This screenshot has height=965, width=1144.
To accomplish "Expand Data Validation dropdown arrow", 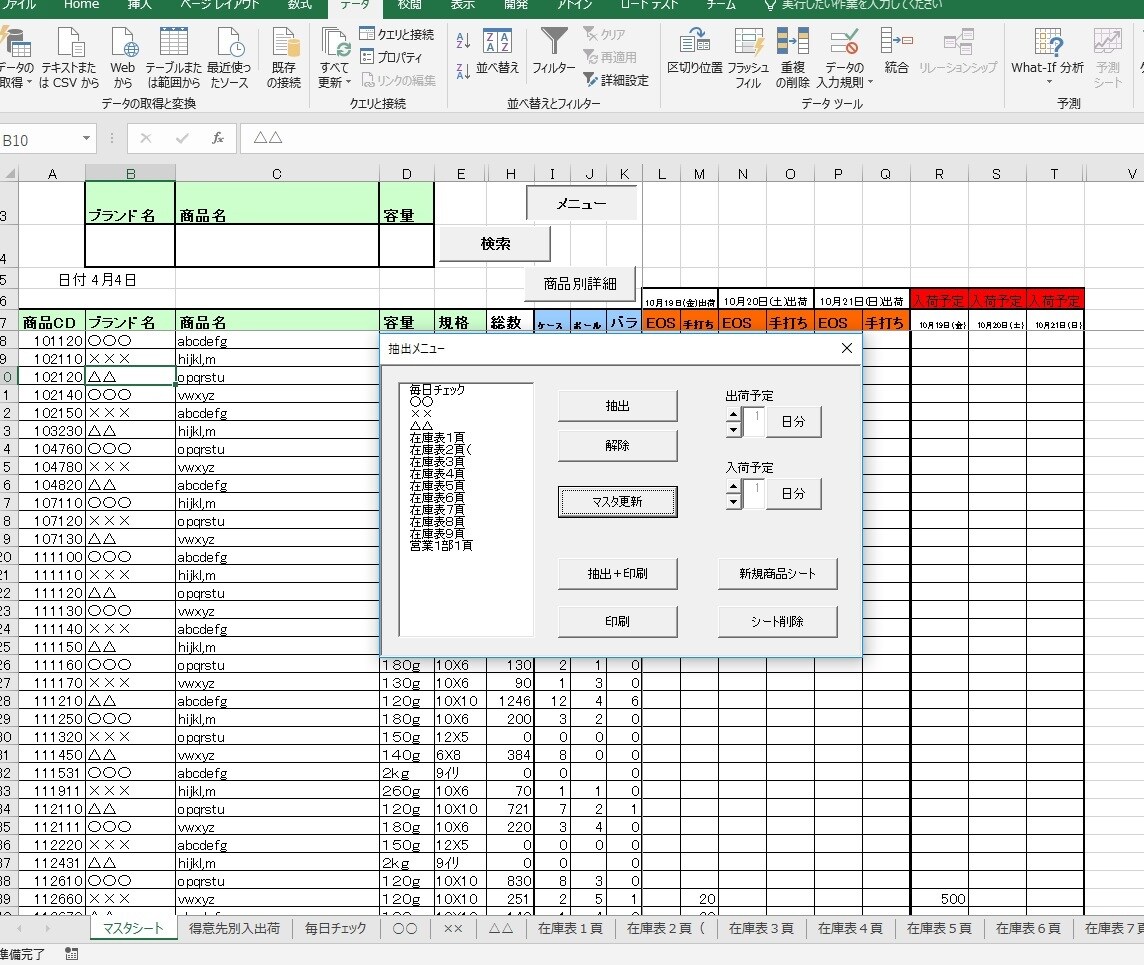I will coord(870,82).
